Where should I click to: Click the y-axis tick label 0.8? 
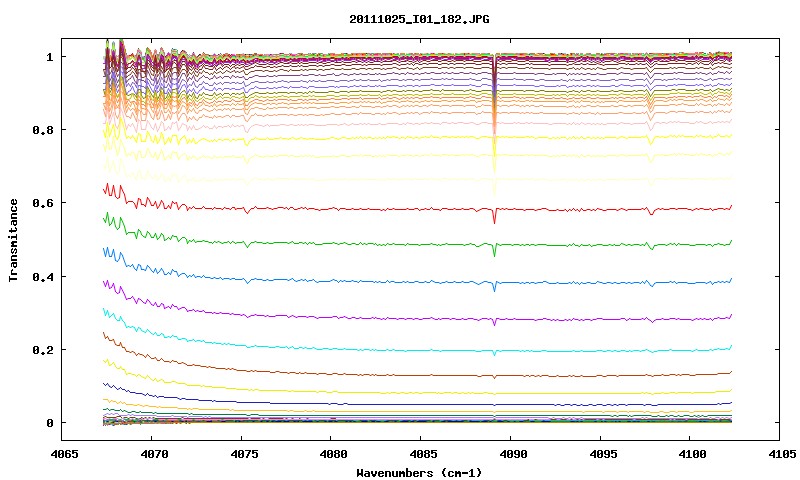42,130
